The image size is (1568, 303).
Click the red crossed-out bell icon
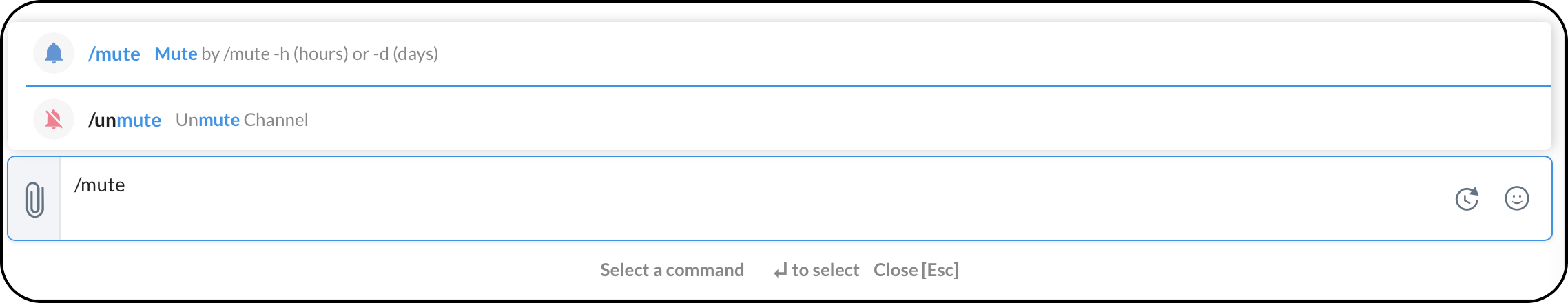pos(54,120)
